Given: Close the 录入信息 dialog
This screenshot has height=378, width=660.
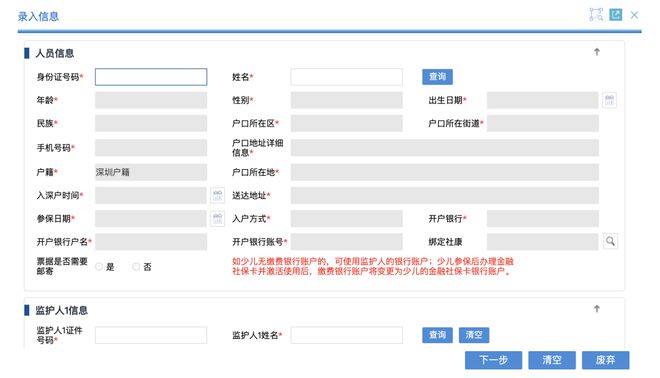Looking at the screenshot, I should (634, 15).
